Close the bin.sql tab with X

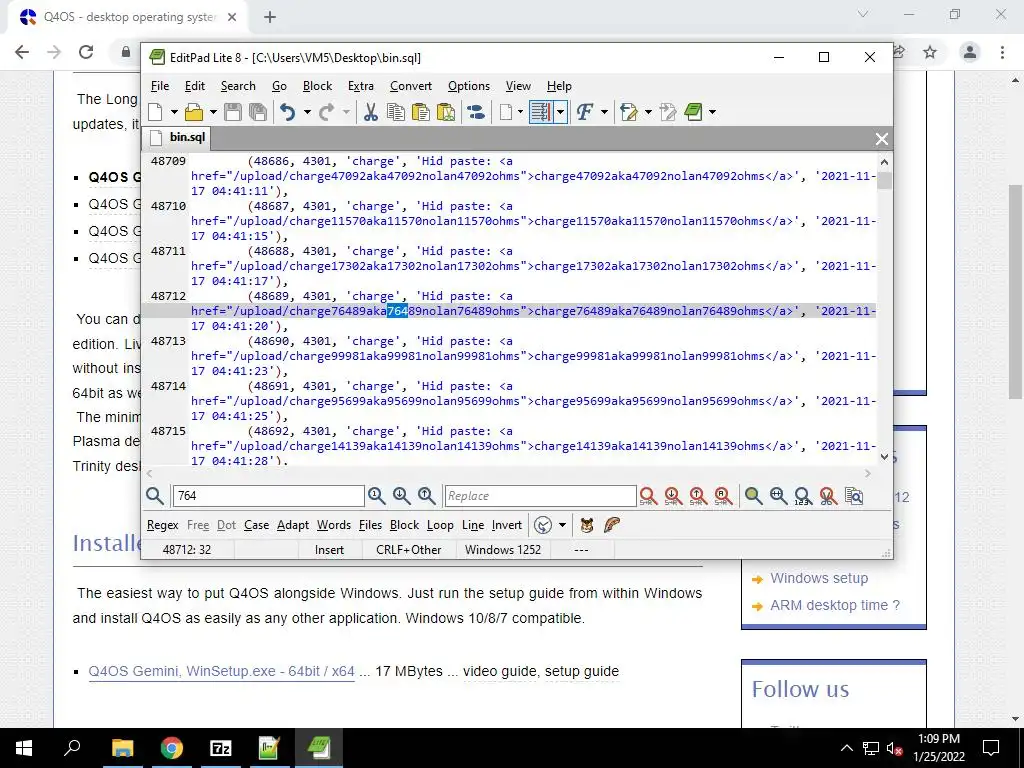[882, 138]
